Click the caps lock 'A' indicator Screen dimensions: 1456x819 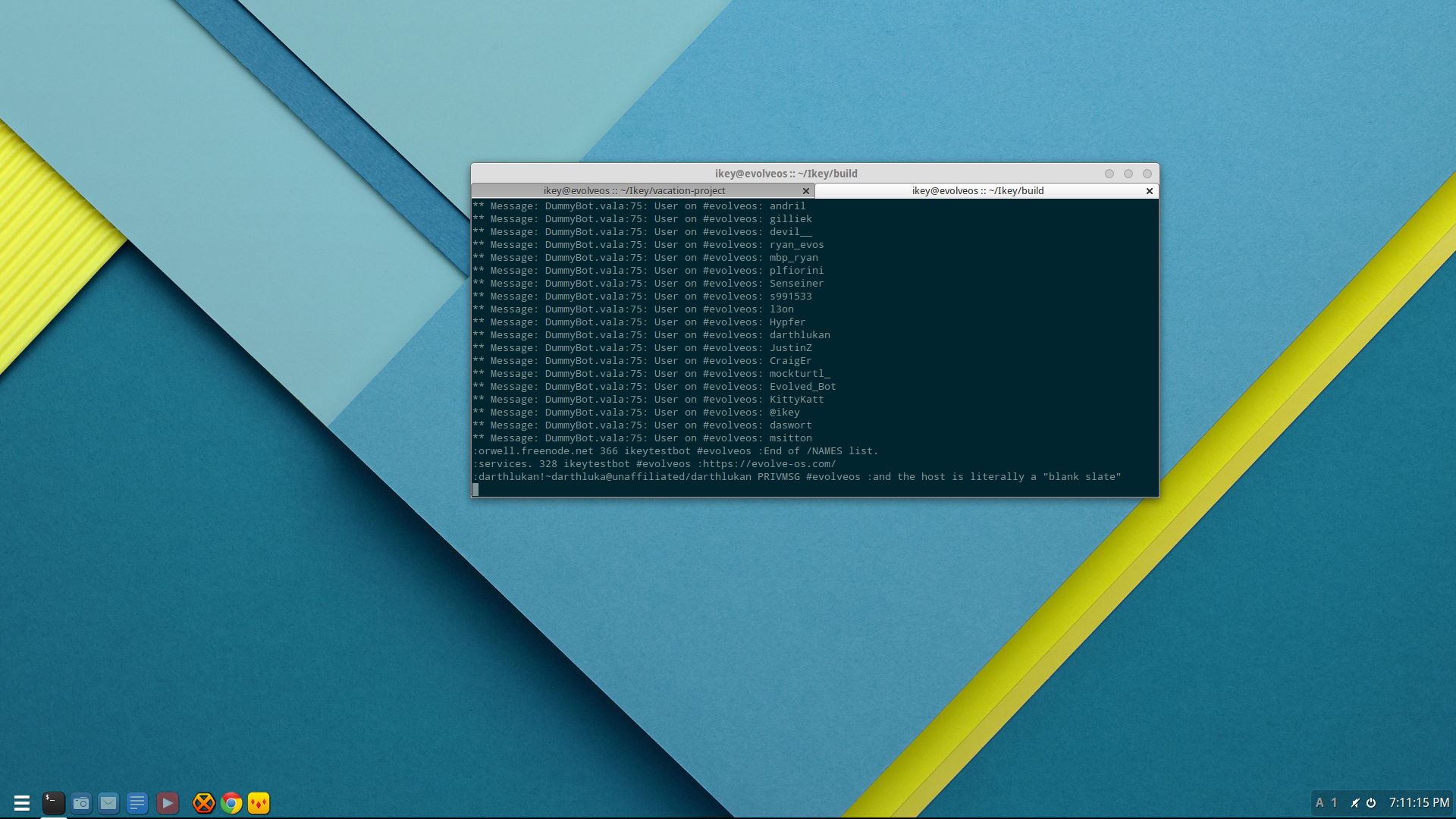(x=1319, y=802)
